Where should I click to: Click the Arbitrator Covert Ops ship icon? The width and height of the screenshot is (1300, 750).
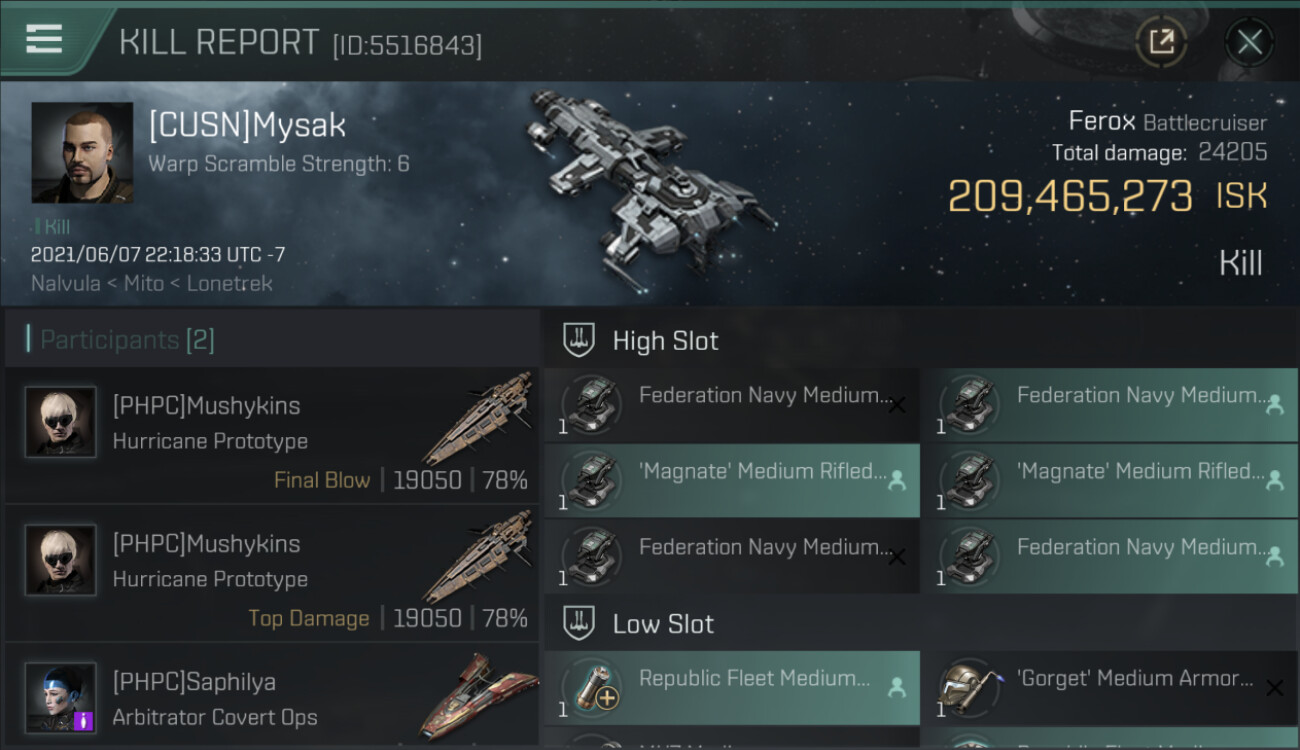point(478,697)
